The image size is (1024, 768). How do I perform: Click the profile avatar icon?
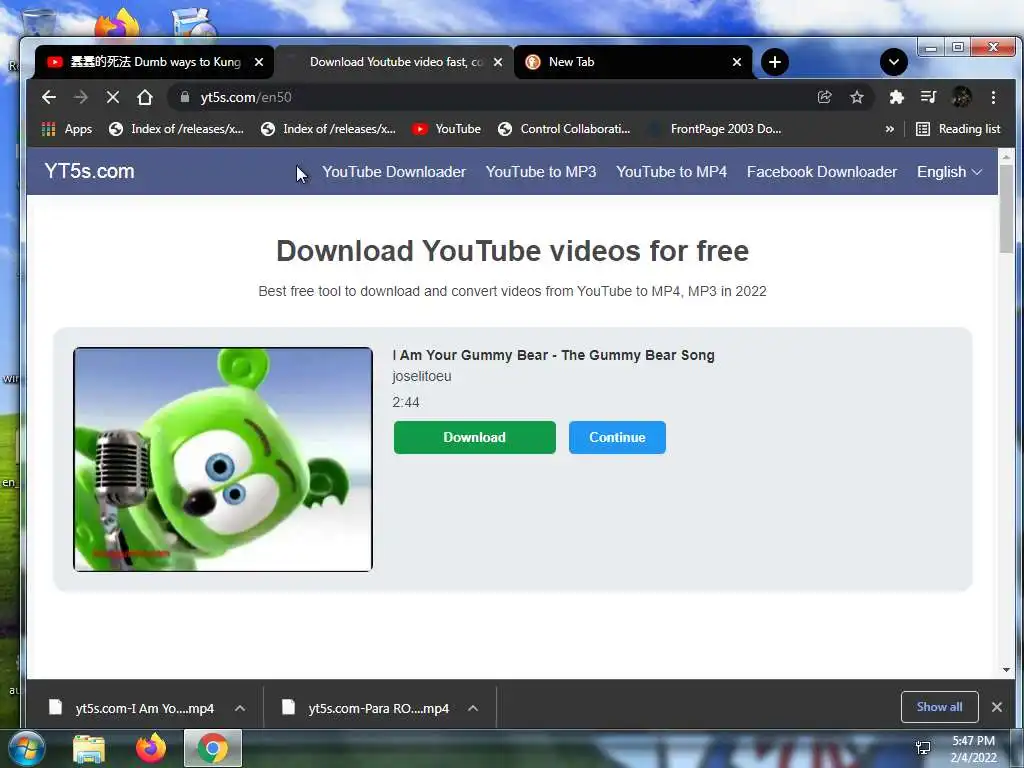(x=961, y=97)
